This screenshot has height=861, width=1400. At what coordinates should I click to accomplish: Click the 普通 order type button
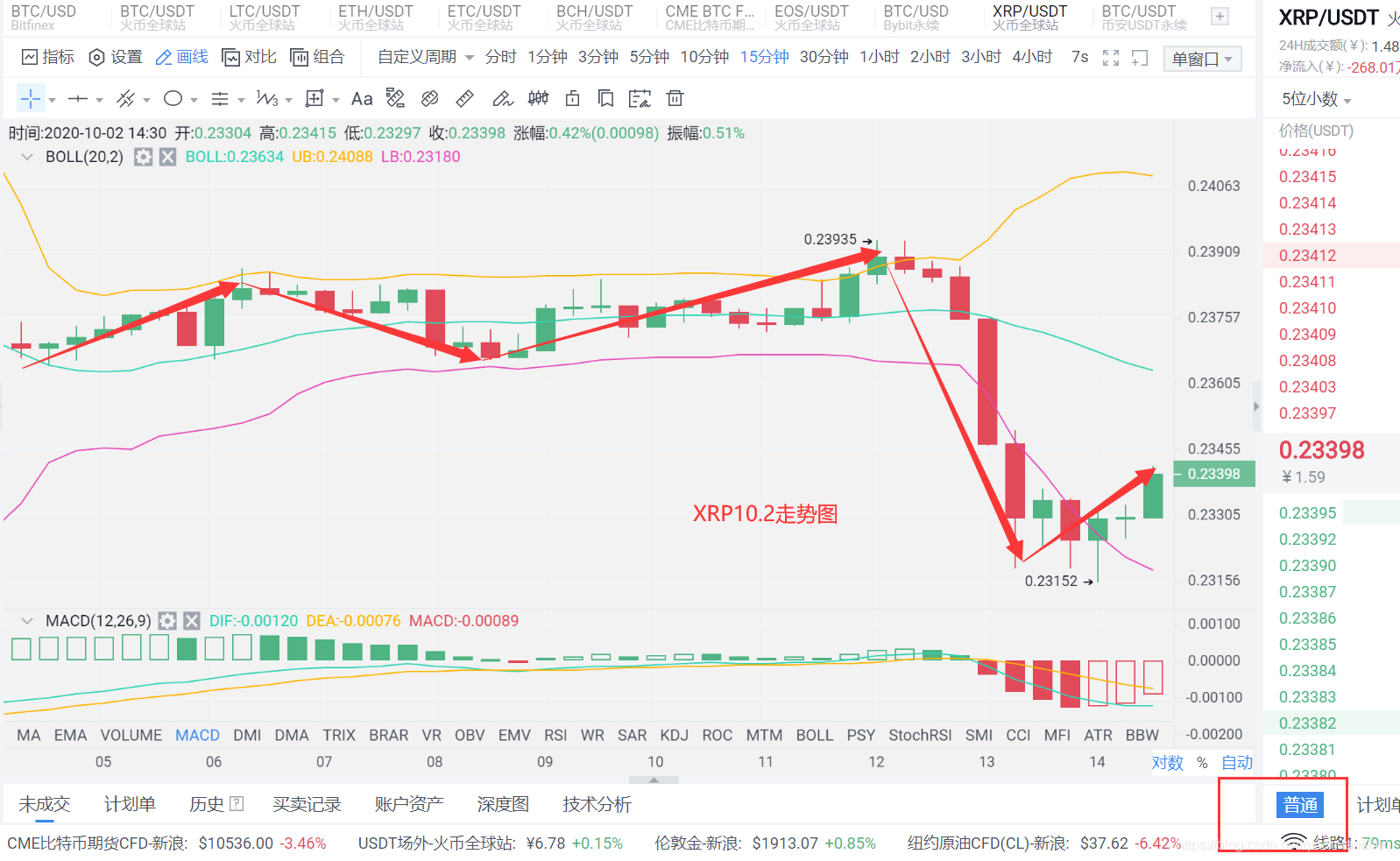pyautogui.click(x=1300, y=805)
